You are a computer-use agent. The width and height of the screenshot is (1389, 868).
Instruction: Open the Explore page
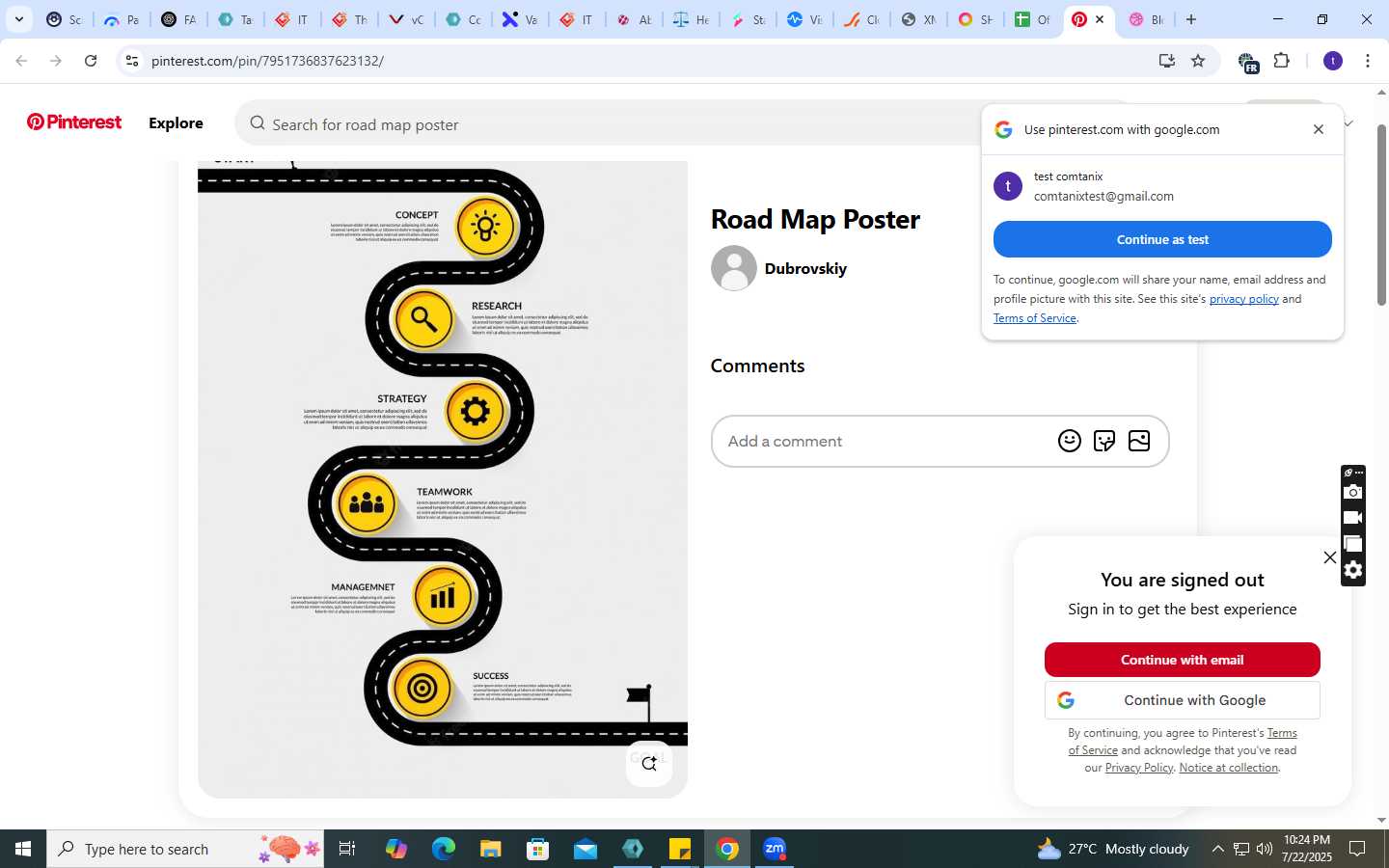[176, 122]
